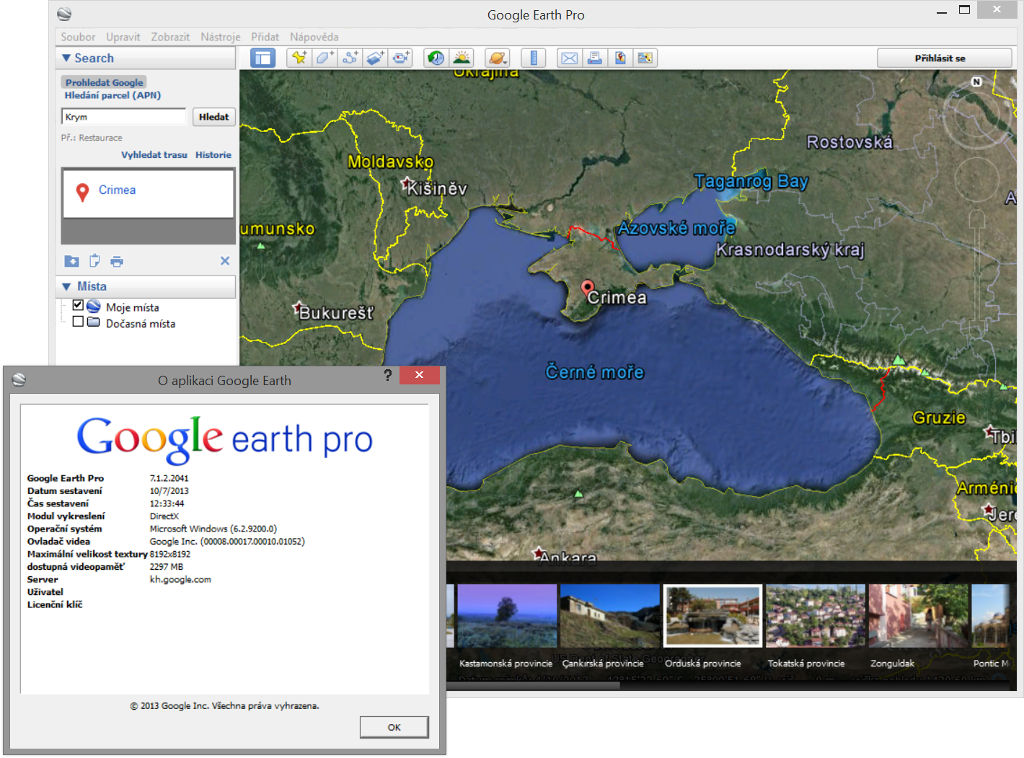Click the Taganrog Bay map label
1024x758 pixels.
751,182
